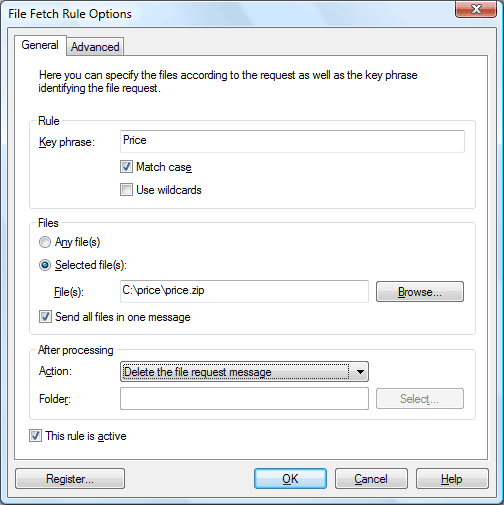Open the Delete the file request message combo box
The width and height of the screenshot is (504, 505).
click(244, 372)
